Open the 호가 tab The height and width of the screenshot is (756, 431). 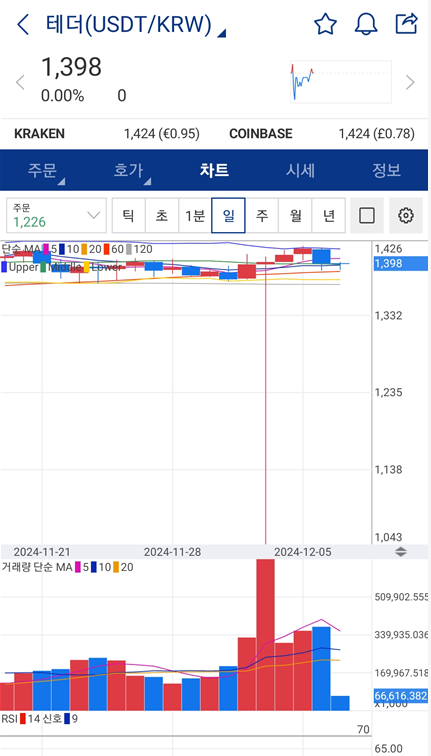(129, 170)
